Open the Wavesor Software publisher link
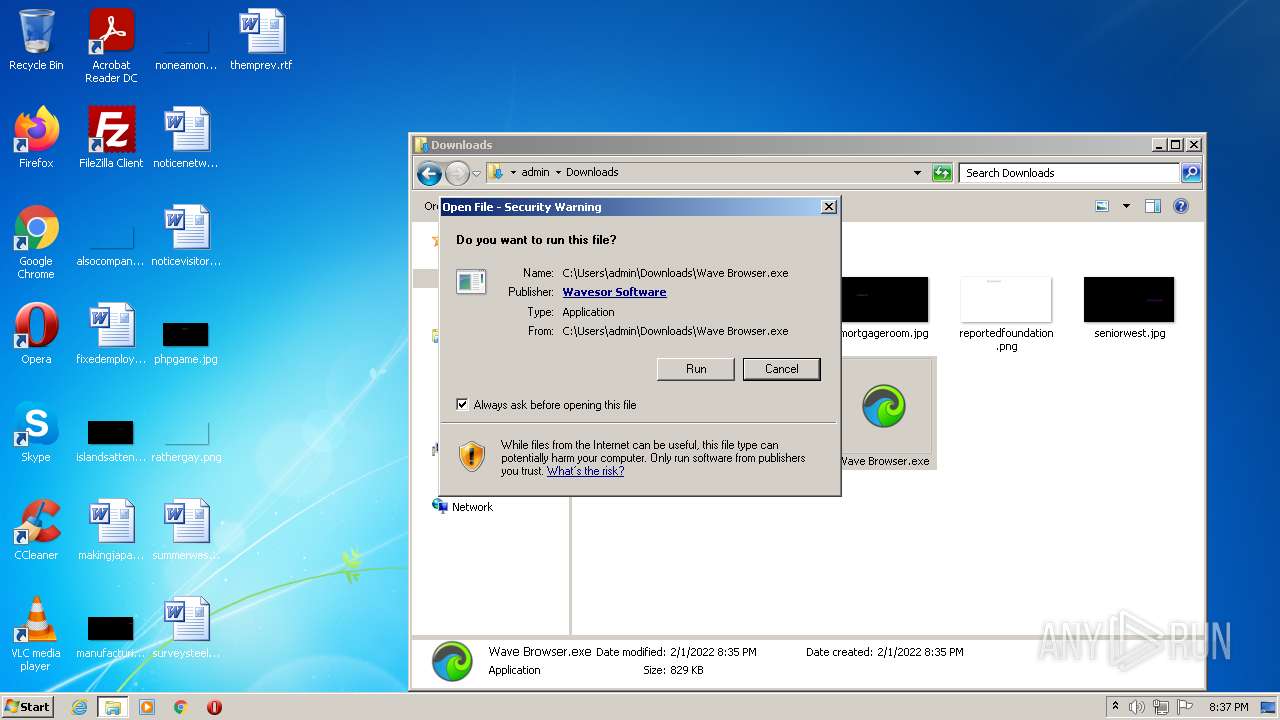 pos(614,292)
